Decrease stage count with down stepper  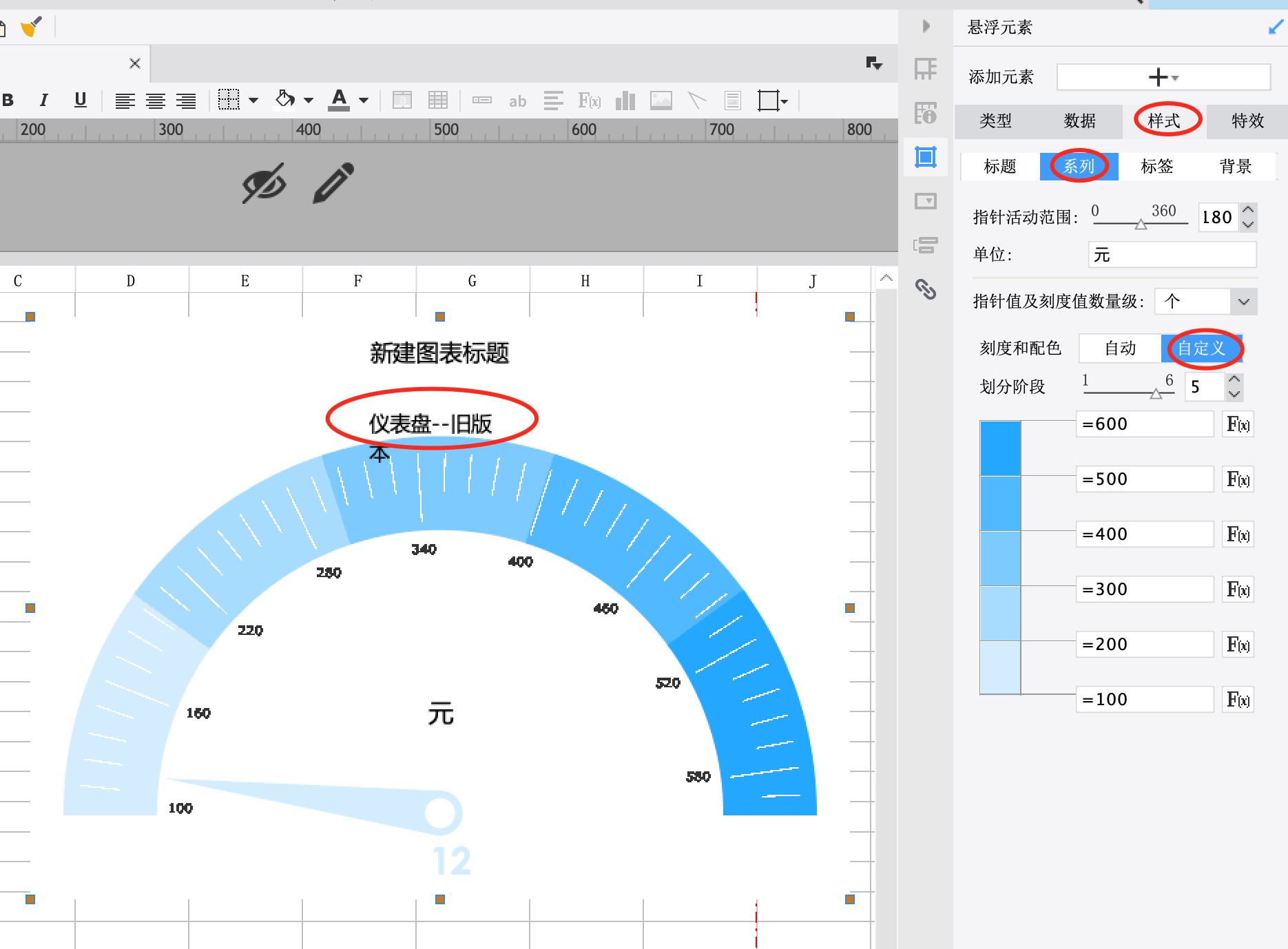(x=1234, y=394)
